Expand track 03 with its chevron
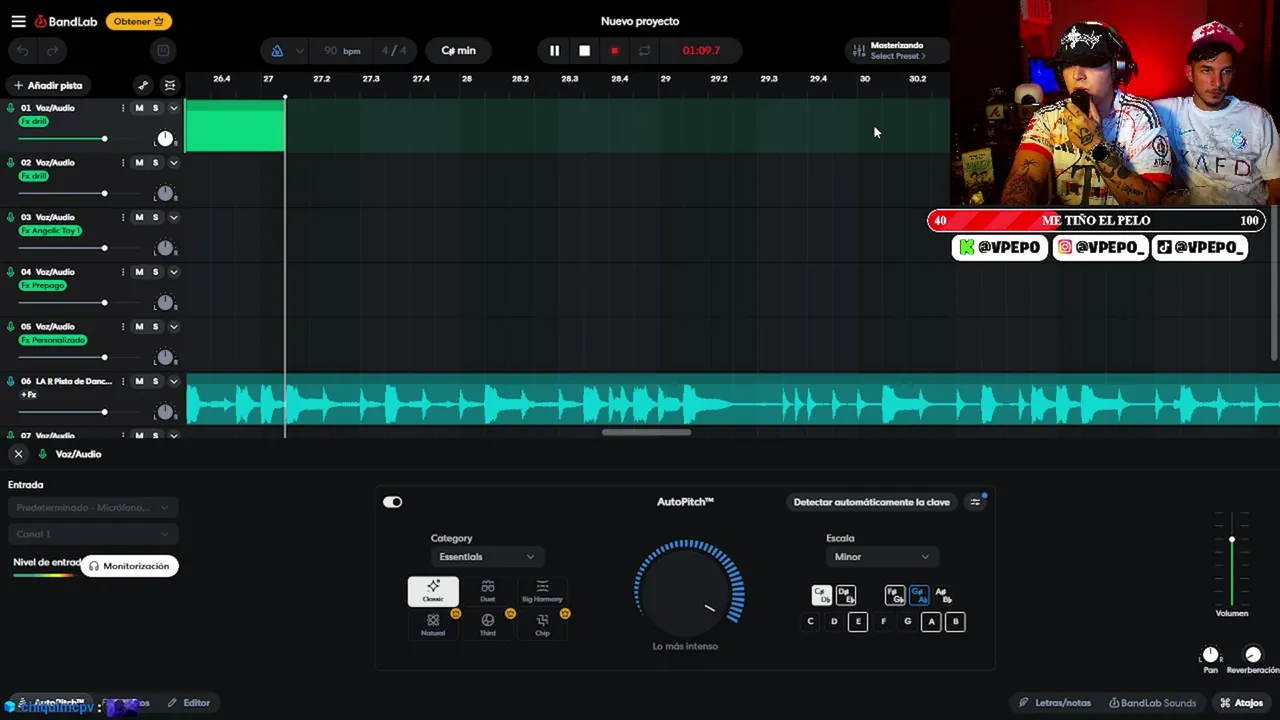Image resolution: width=1280 pixels, height=720 pixels. 173,217
